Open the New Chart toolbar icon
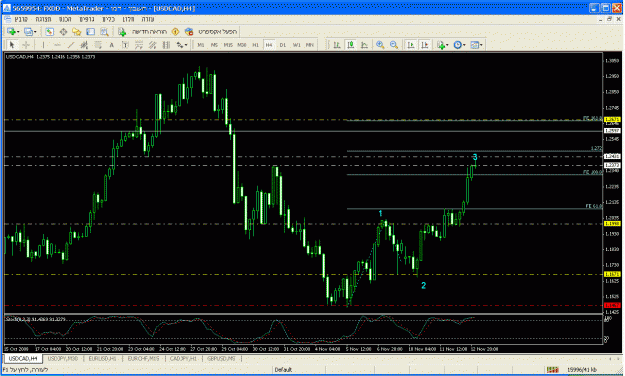 click(11, 31)
